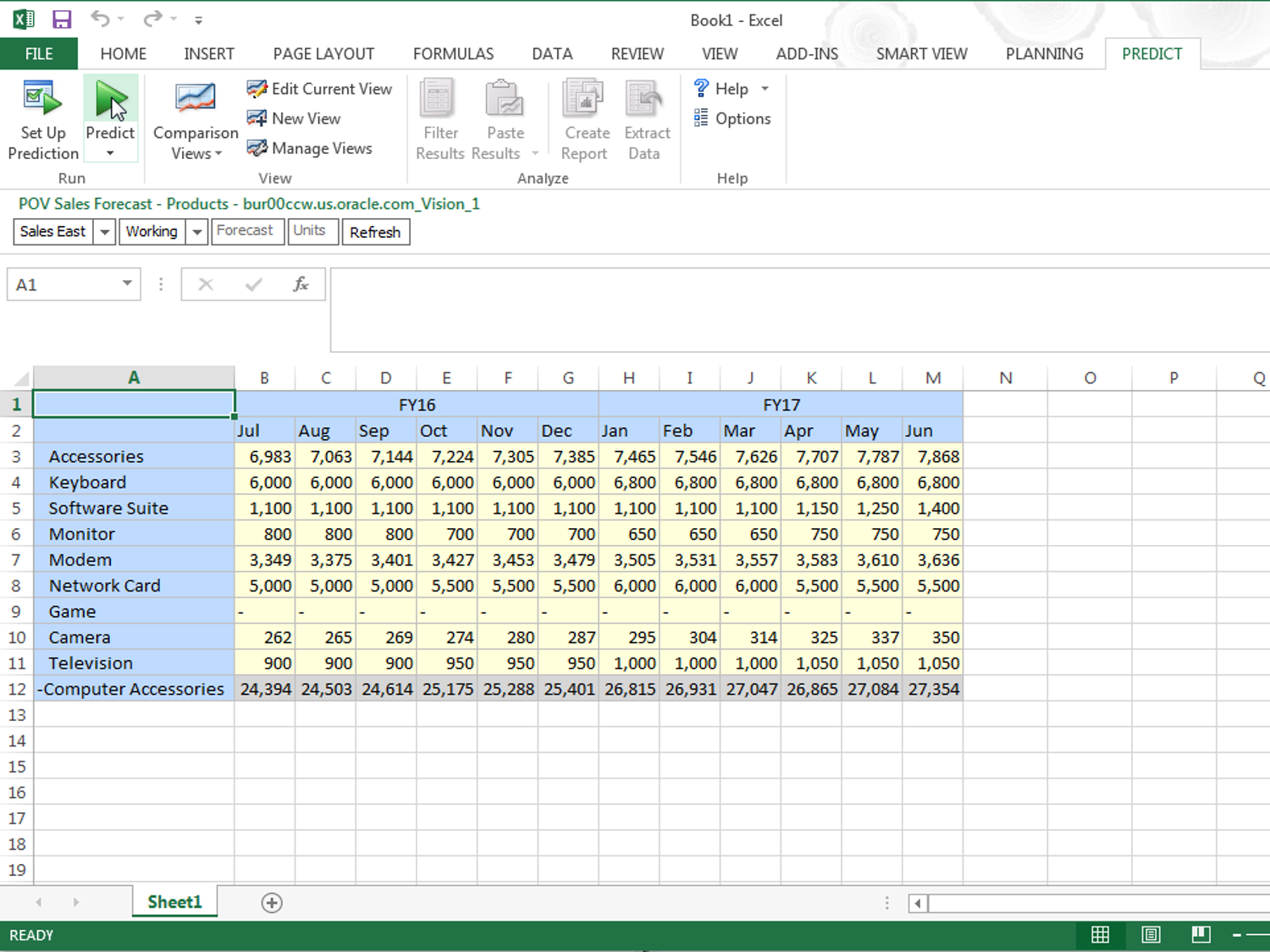Expand Paste Results dropdown arrow
This screenshot has height=952, width=1270.
pyautogui.click(x=535, y=154)
